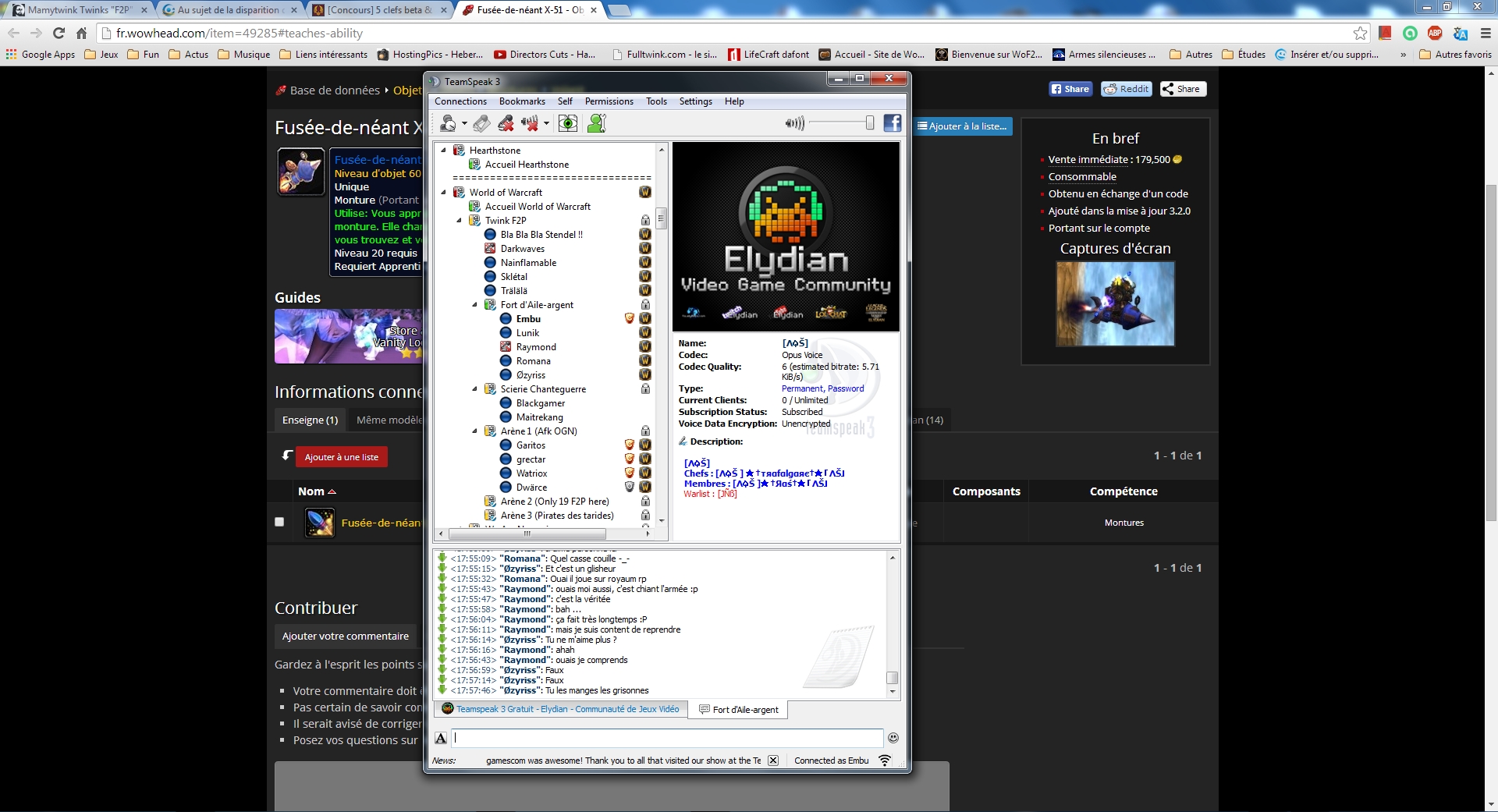The width and height of the screenshot is (1498, 812).
Task: Select Accueil Hearthstone channel
Action: pyautogui.click(x=527, y=165)
